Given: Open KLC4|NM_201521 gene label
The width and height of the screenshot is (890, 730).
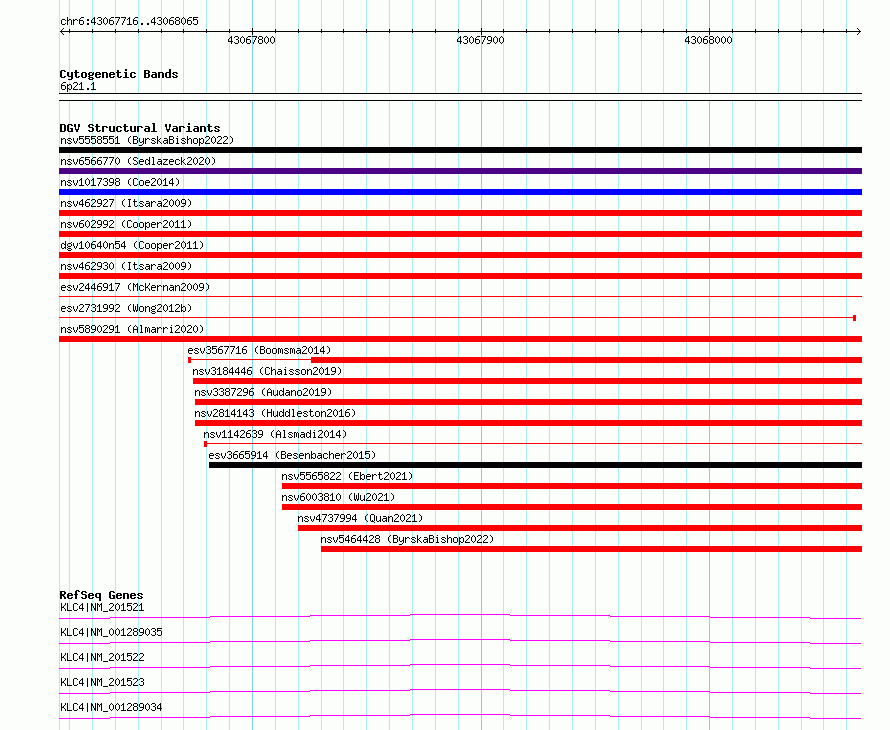Looking at the screenshot, I should tap(102, 607).
